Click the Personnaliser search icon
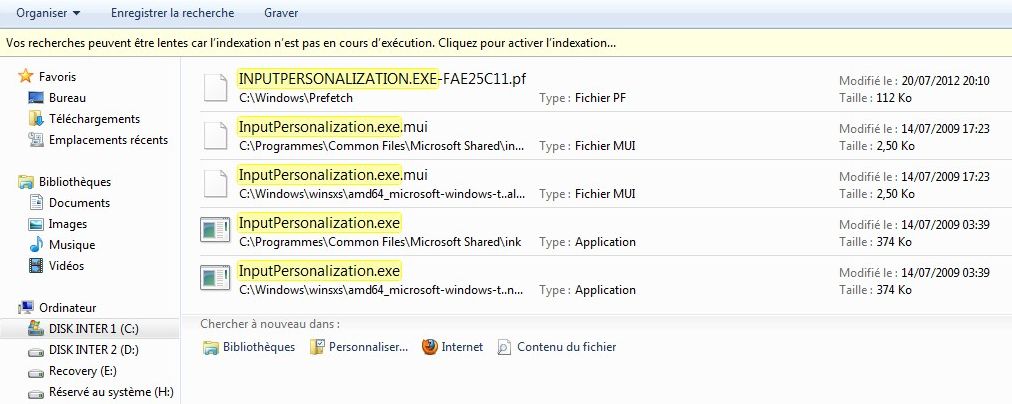The image size is (1012, 404). pos(317,347)
